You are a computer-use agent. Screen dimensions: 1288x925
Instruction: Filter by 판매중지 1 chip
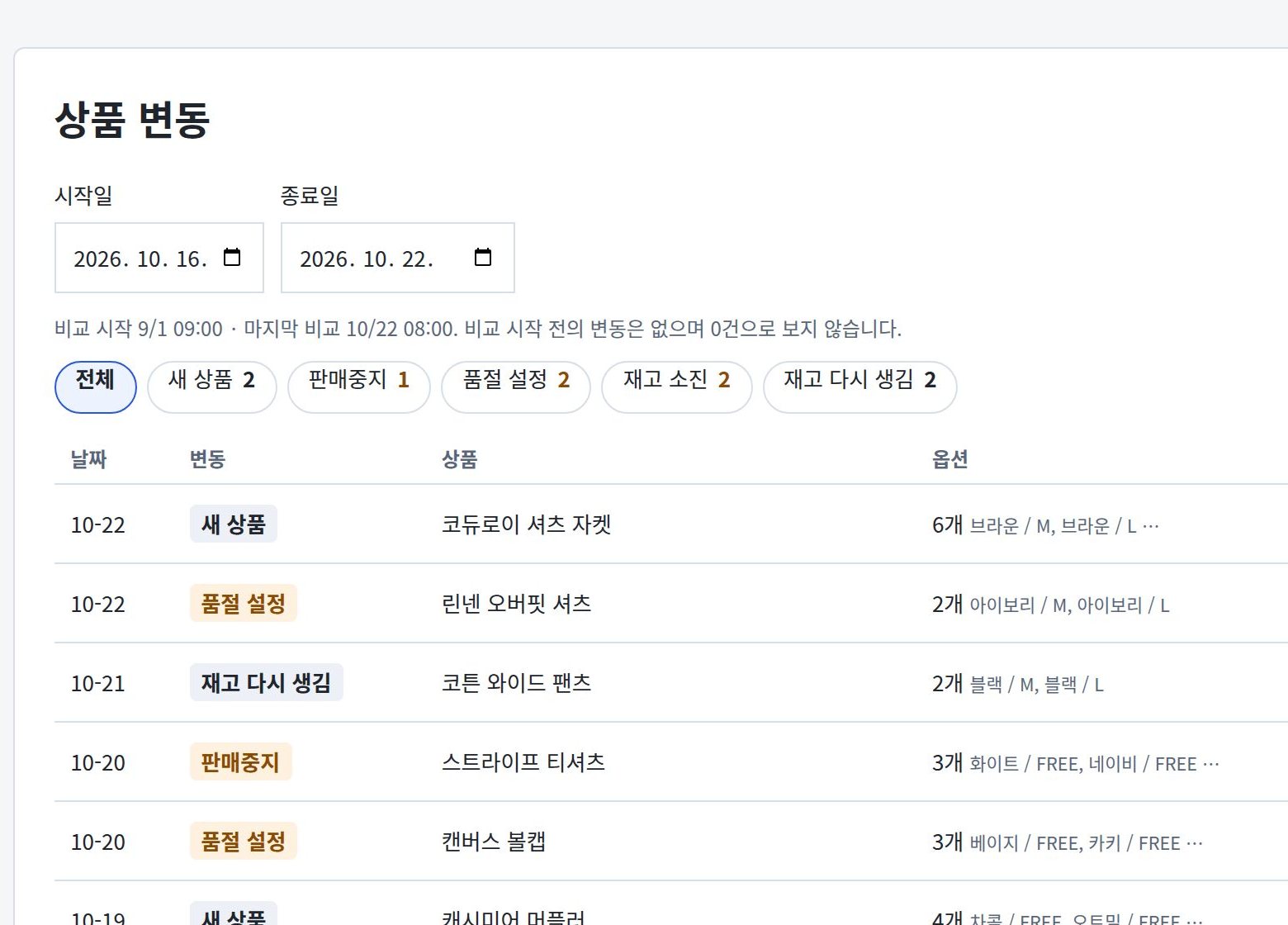[x=359, y=387]
